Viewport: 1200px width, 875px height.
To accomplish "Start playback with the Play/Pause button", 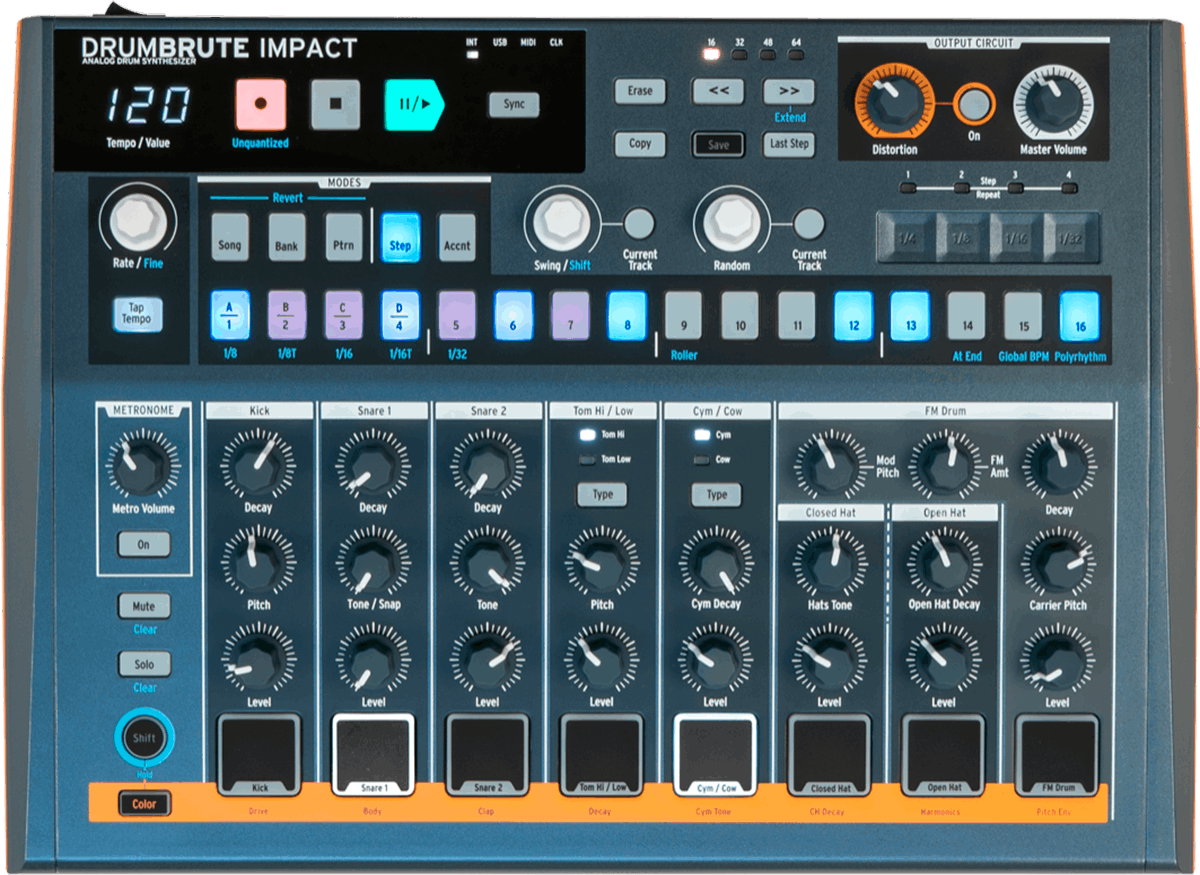I will pyautogui.click(x=414, y=104).
